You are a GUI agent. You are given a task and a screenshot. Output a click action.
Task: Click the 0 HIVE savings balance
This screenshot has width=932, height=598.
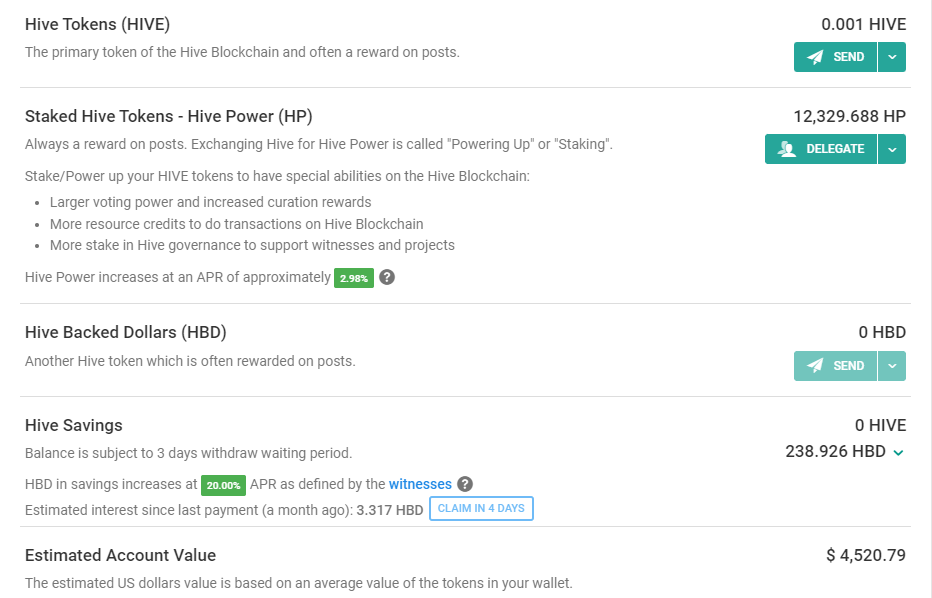pyautogui.click(x=880, y=426)
